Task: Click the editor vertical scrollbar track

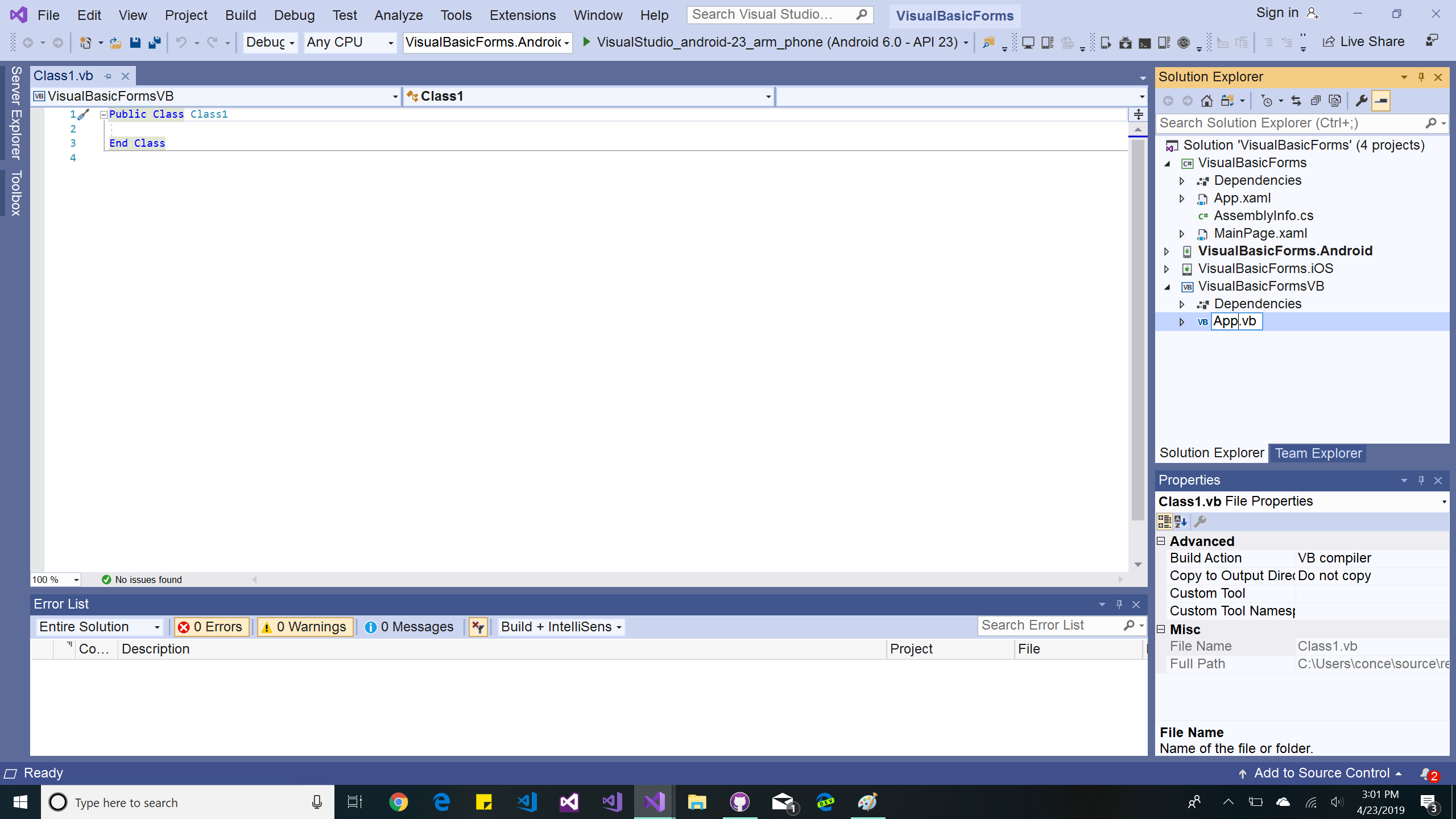Action: [x=1137, y=540]
